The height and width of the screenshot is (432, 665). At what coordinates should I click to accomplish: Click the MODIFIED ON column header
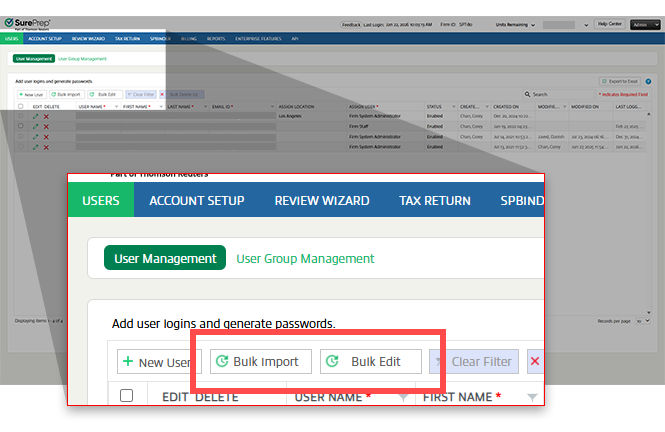584,107
